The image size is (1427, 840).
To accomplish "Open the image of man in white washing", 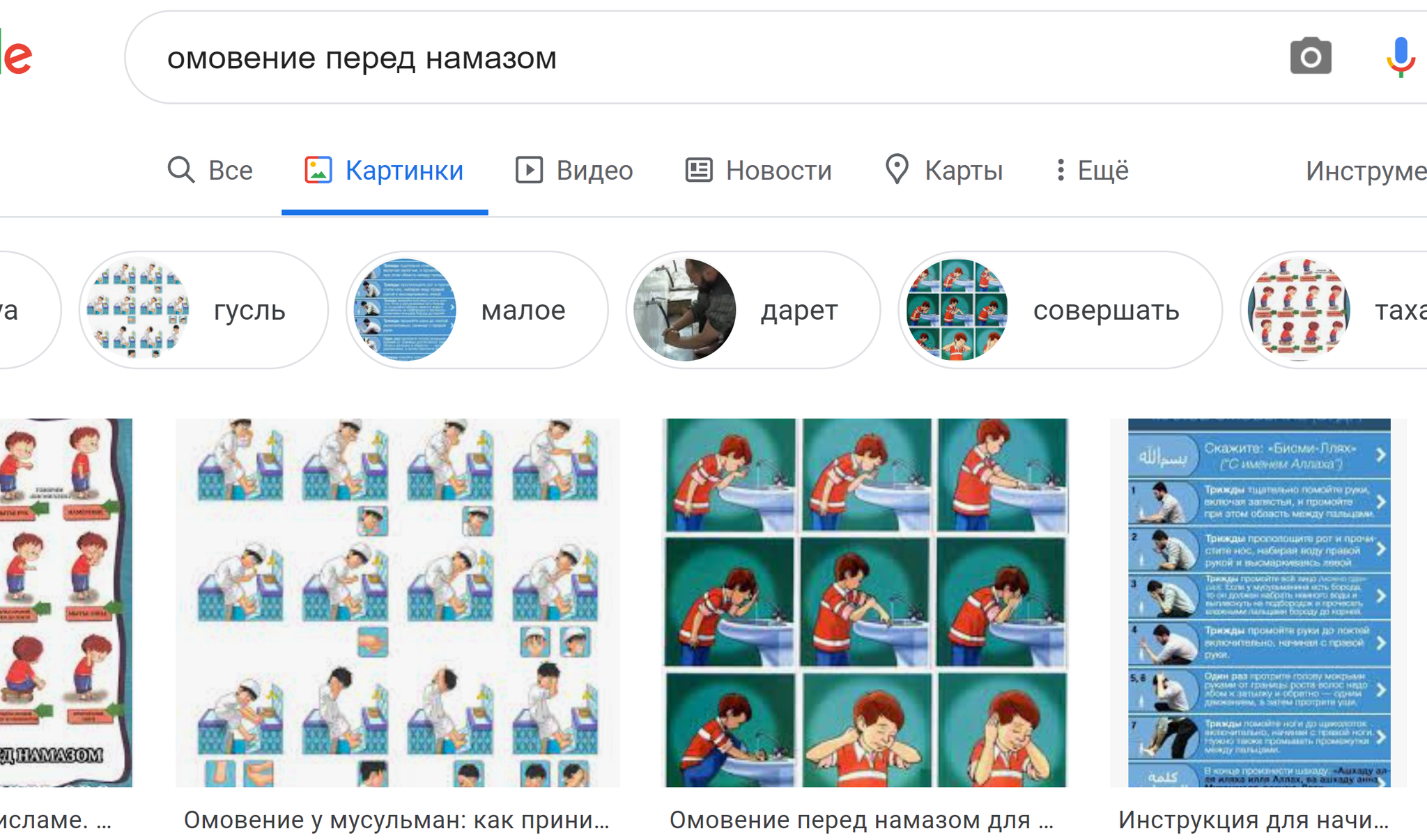I will point(398,602).
